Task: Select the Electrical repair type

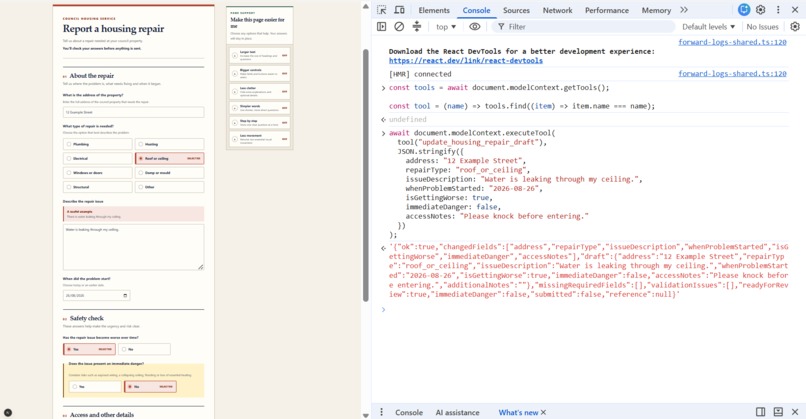Action: (x=98, y=158)
